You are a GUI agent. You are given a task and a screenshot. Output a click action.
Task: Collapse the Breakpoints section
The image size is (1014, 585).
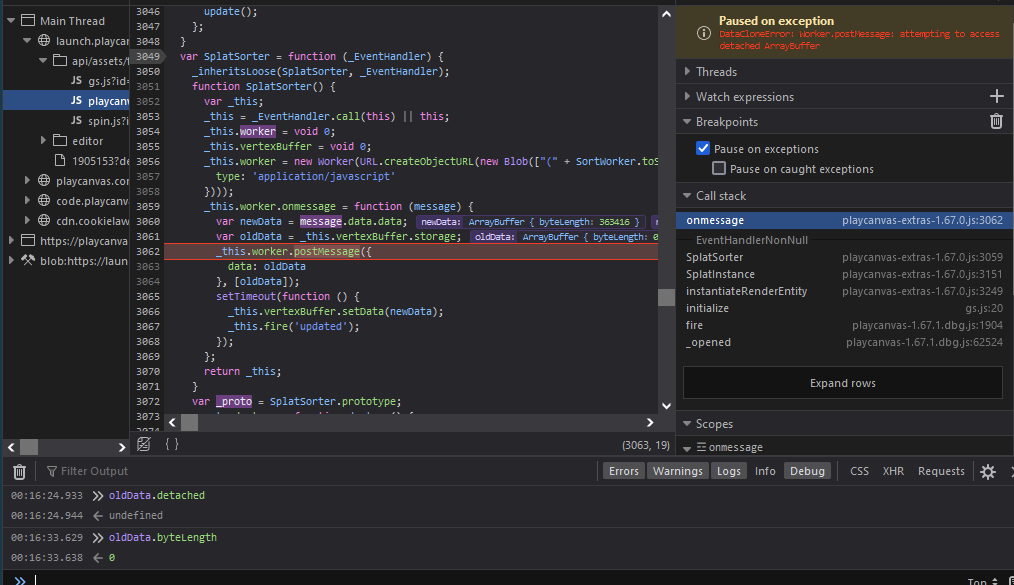click(x=687, y=122)
